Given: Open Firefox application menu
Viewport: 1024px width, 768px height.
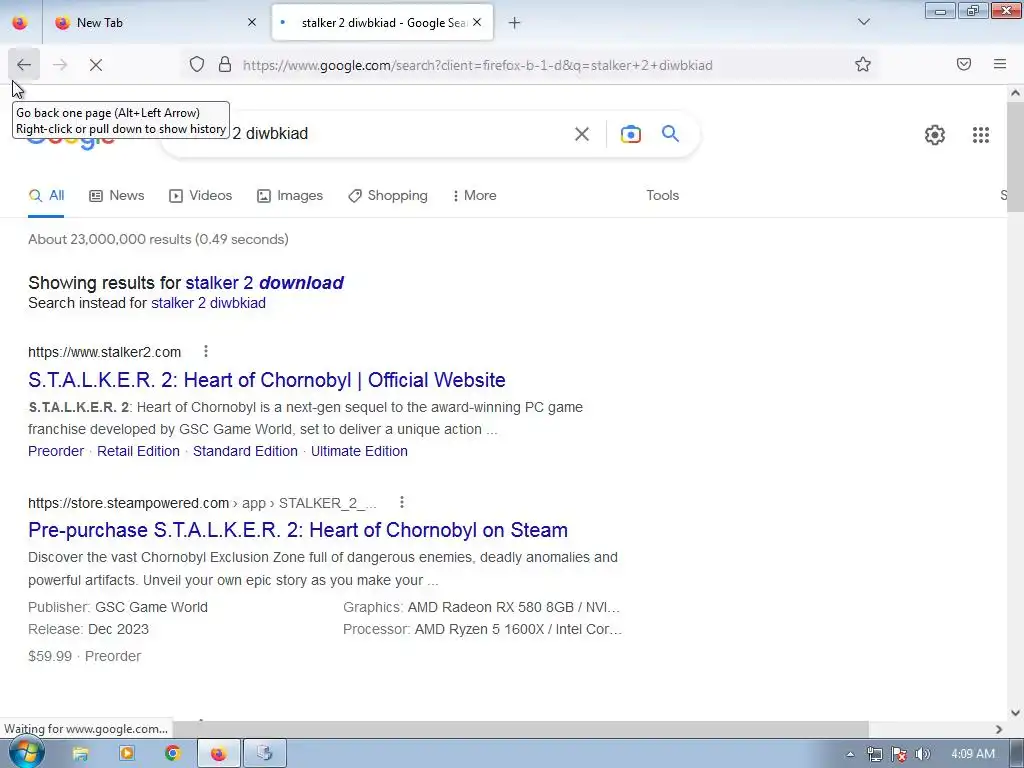Looking at the screenshot, I should click(x=1000, y=64).
